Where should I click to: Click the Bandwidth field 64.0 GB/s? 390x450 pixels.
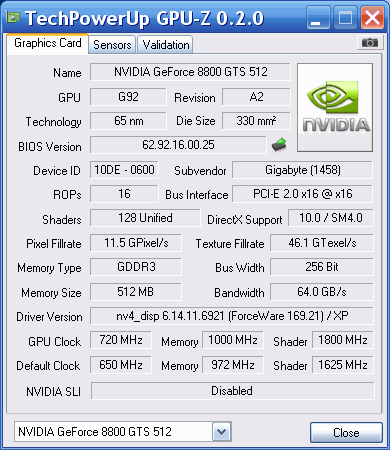click(322, 292)
